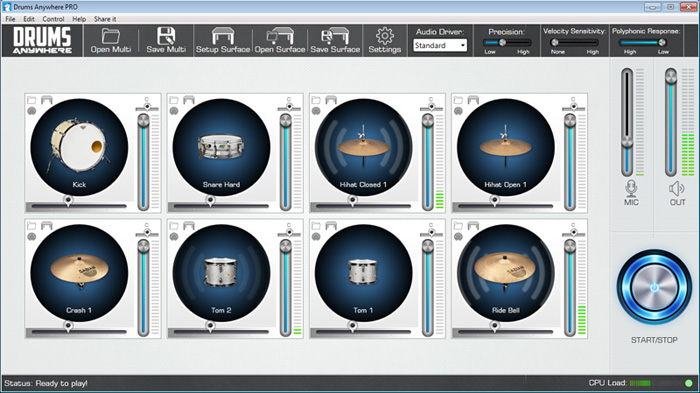Click the Kick pad volume slider knob
Screen dimensions: 700x393
tap(143, 121)
